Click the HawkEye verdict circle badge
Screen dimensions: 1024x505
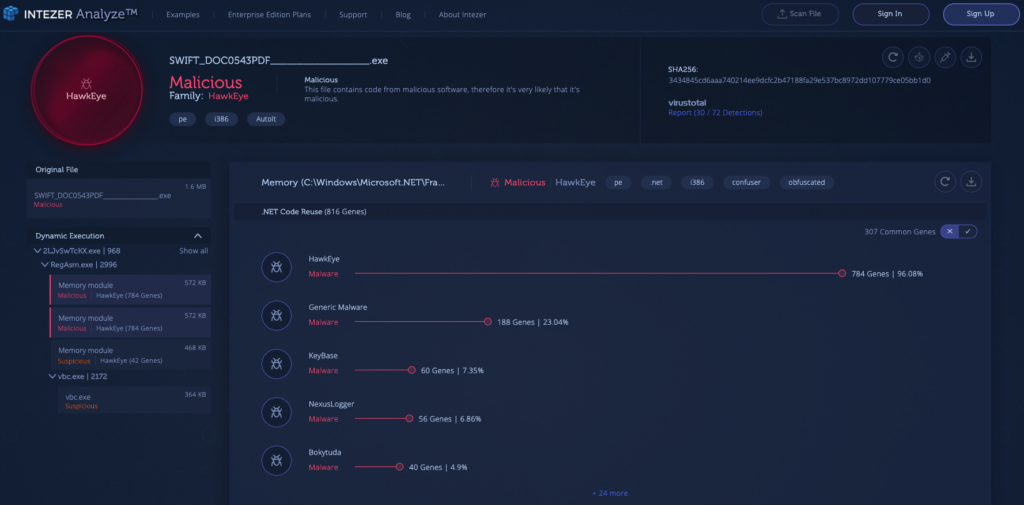coord(86,89)
